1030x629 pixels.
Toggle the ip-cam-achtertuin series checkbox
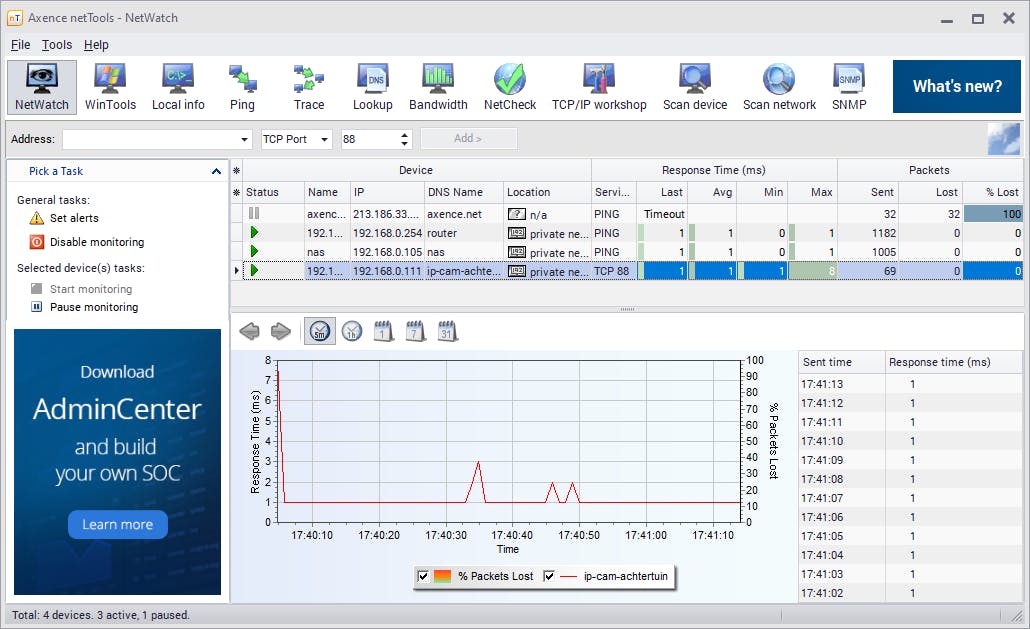(549, 576)
